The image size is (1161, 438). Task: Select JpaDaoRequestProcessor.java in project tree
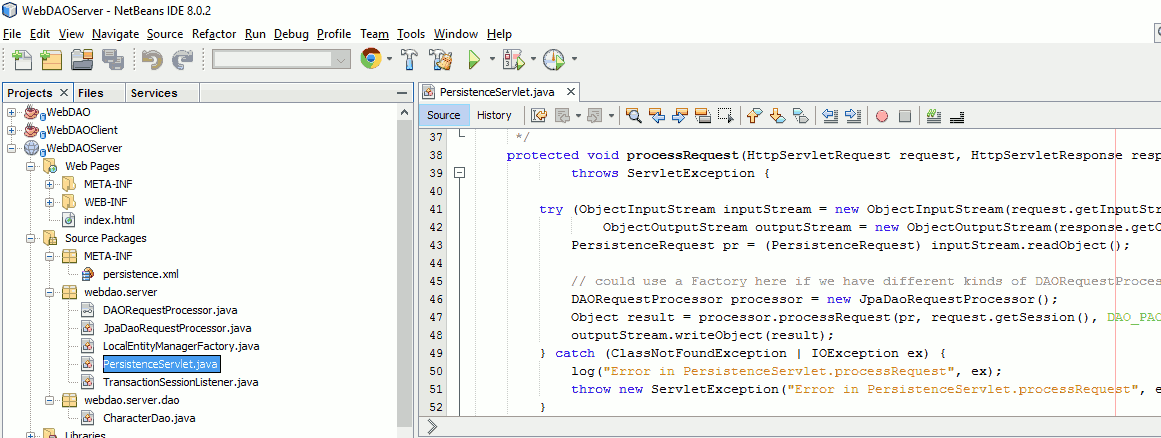pos(177,328)
